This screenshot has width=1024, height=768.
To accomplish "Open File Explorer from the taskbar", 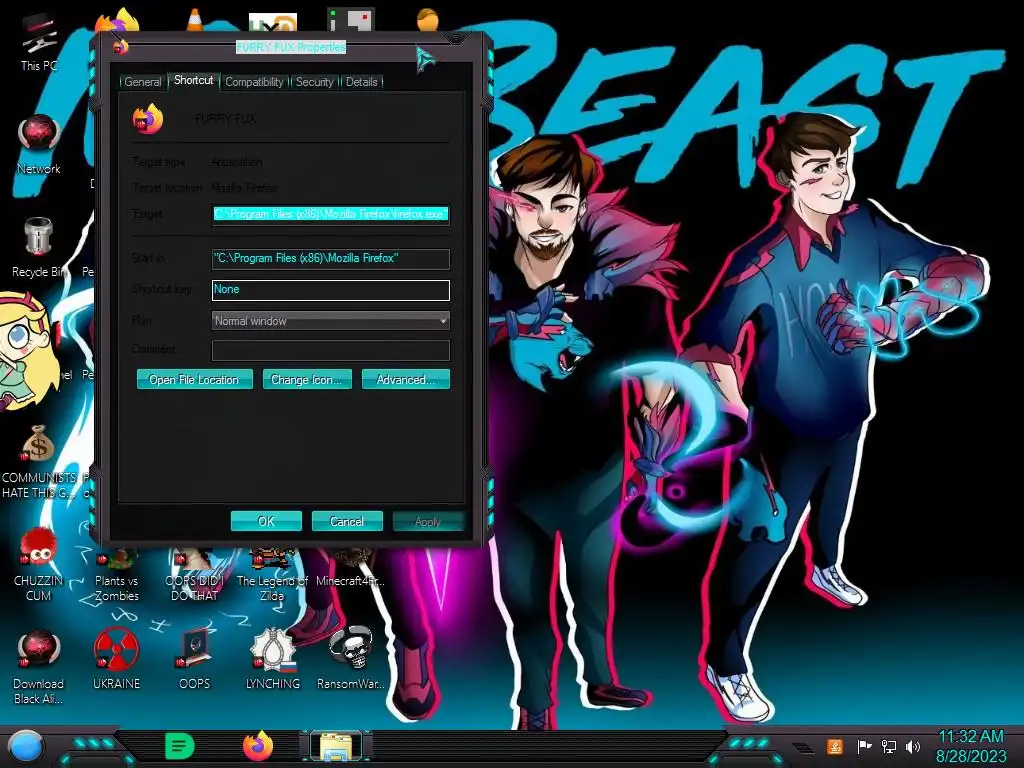I will pos(336,747).
